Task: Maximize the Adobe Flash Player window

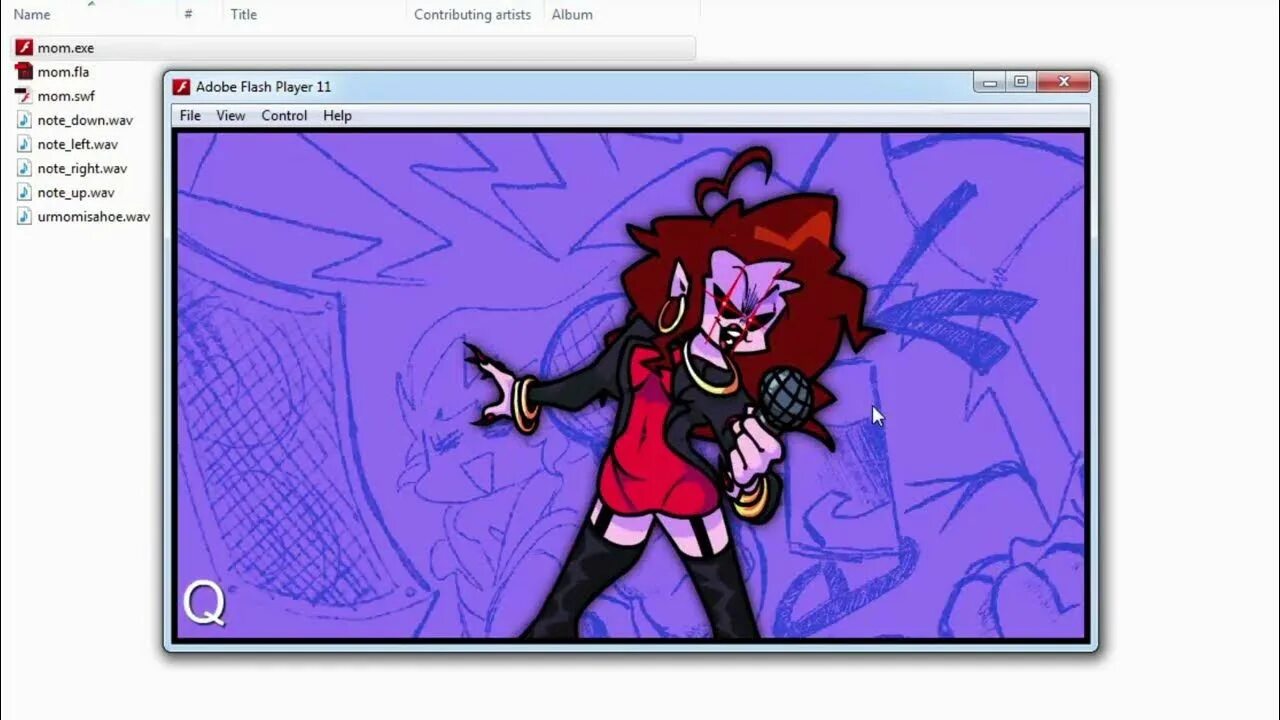Action: click(1020, 83)
